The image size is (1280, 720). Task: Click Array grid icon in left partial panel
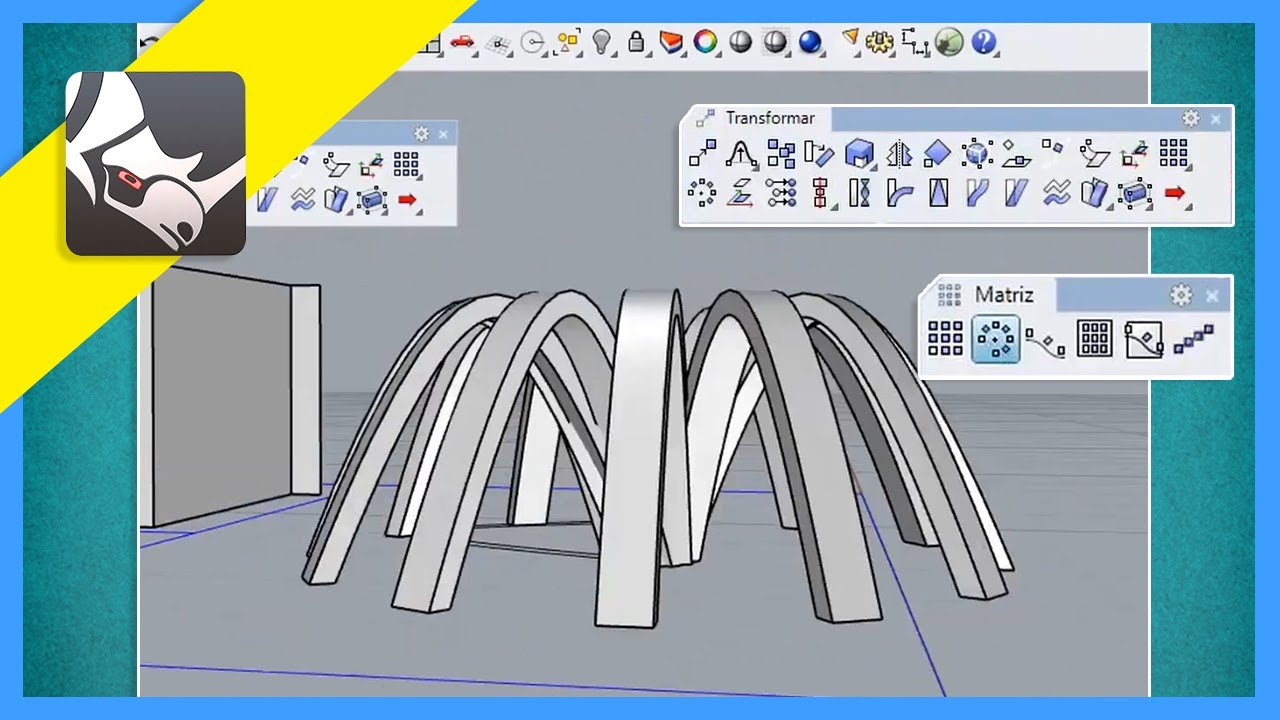(405, 164)
